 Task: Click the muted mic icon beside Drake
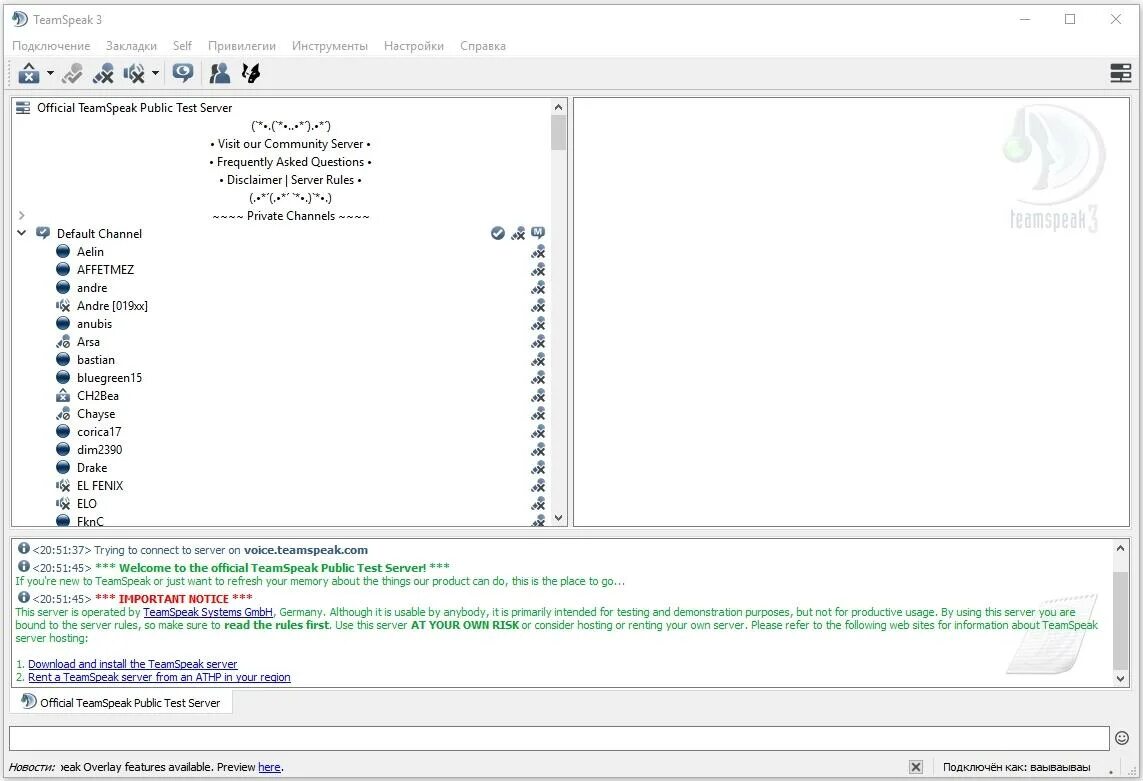(x=538, y=467)
